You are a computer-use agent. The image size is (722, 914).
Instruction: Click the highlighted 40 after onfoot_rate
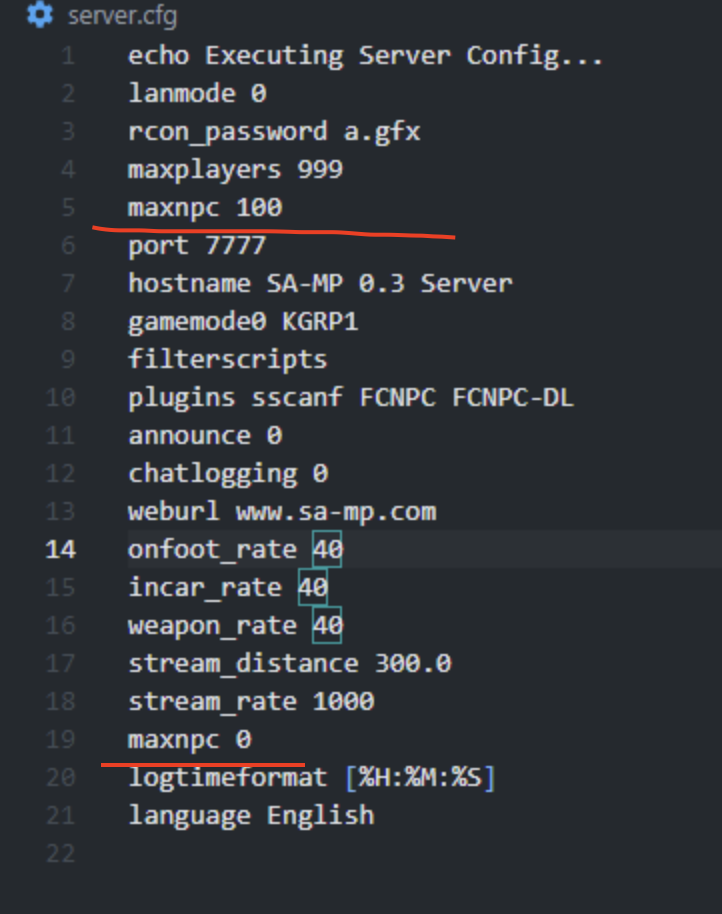click(x=325, y=549)
